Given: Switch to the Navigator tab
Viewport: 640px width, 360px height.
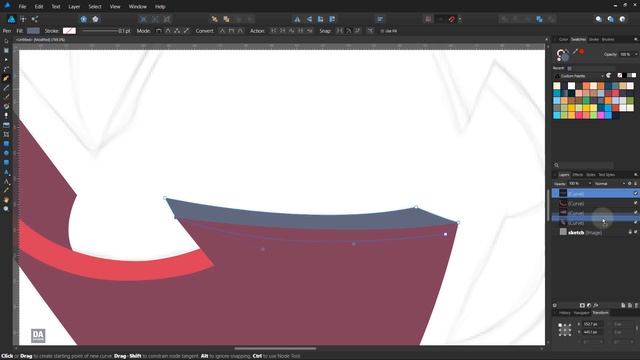Looking at the screenshot, I should point(582,313).
